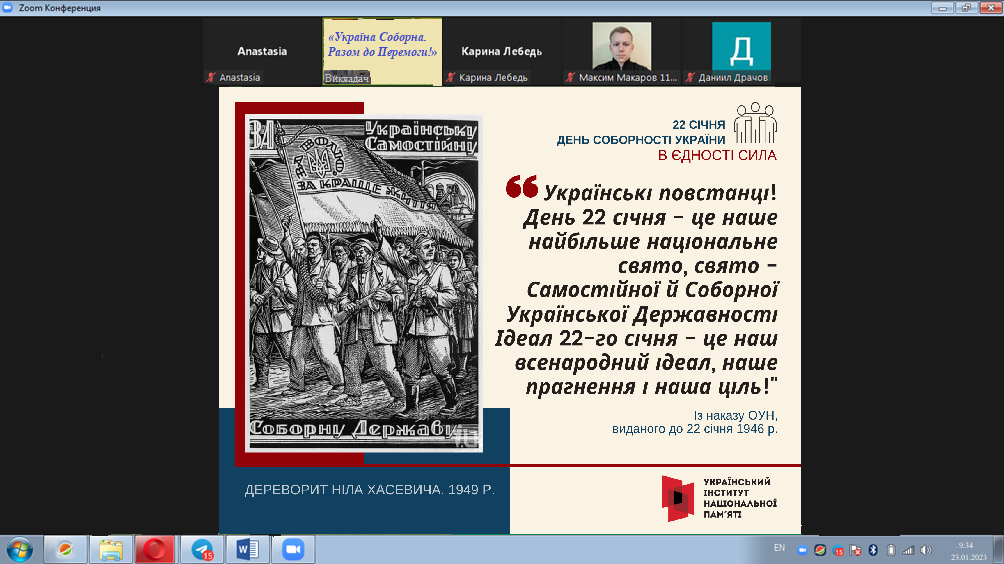Click the battery status tray icon
Image resolution: width=1004 pixels, height=564 pixels.
coord(891,550)
